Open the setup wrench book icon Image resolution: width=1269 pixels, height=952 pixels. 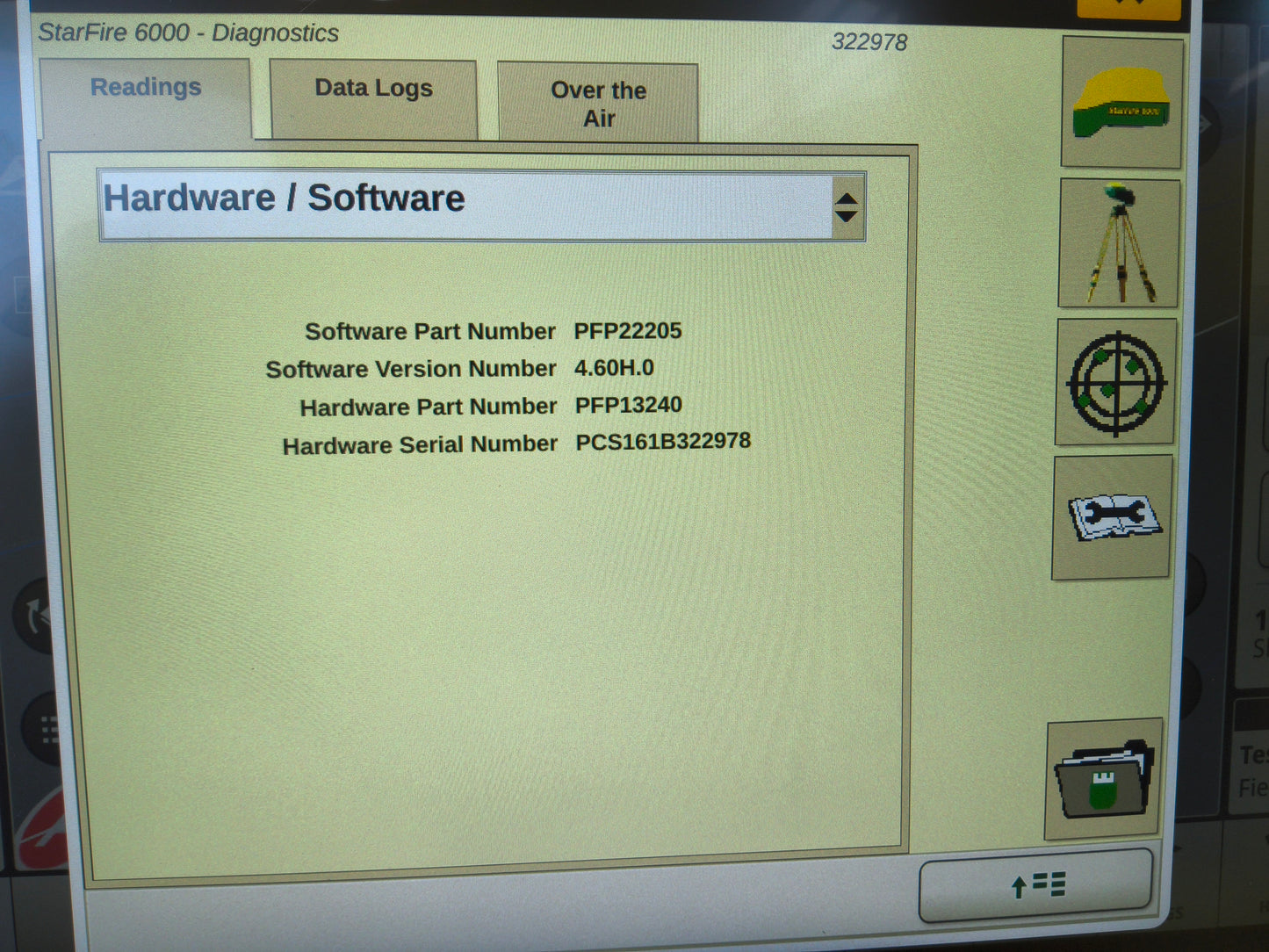pyautogui.click(x=1112, y=517)
